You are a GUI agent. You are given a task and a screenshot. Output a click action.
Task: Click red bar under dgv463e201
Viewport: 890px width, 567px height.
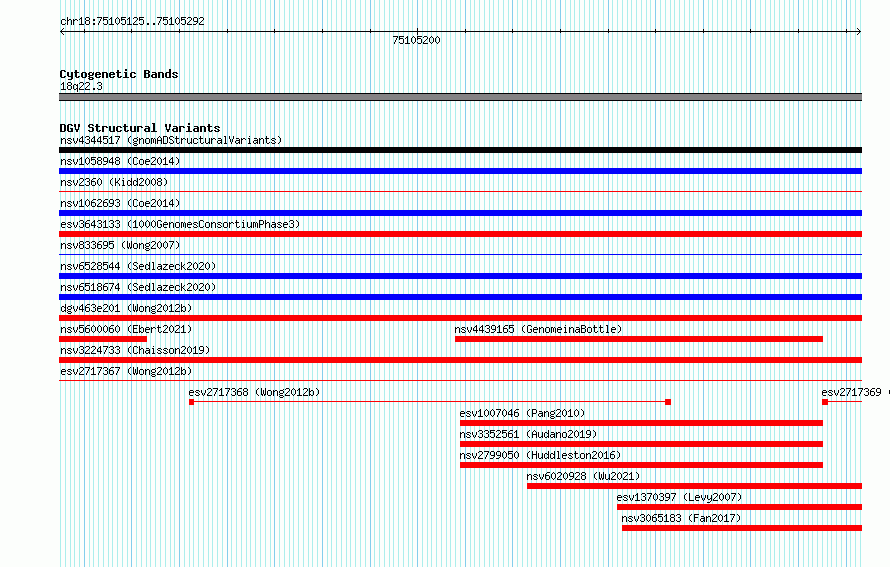pyautogui.click(x=460, y=318)
